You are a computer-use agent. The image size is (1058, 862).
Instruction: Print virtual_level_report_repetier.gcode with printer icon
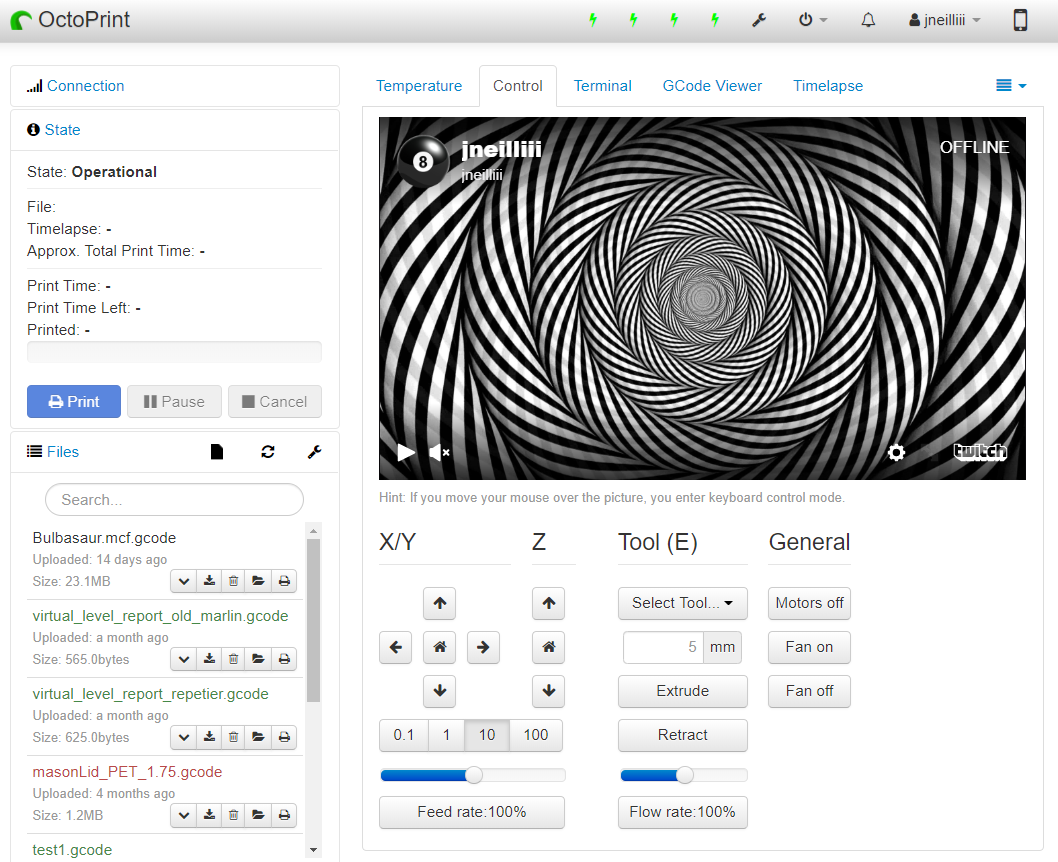284,737
